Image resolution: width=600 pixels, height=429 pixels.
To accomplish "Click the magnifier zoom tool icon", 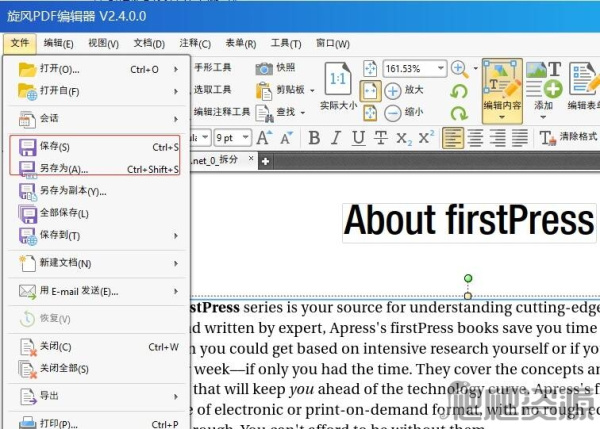I will pos(459,69).
